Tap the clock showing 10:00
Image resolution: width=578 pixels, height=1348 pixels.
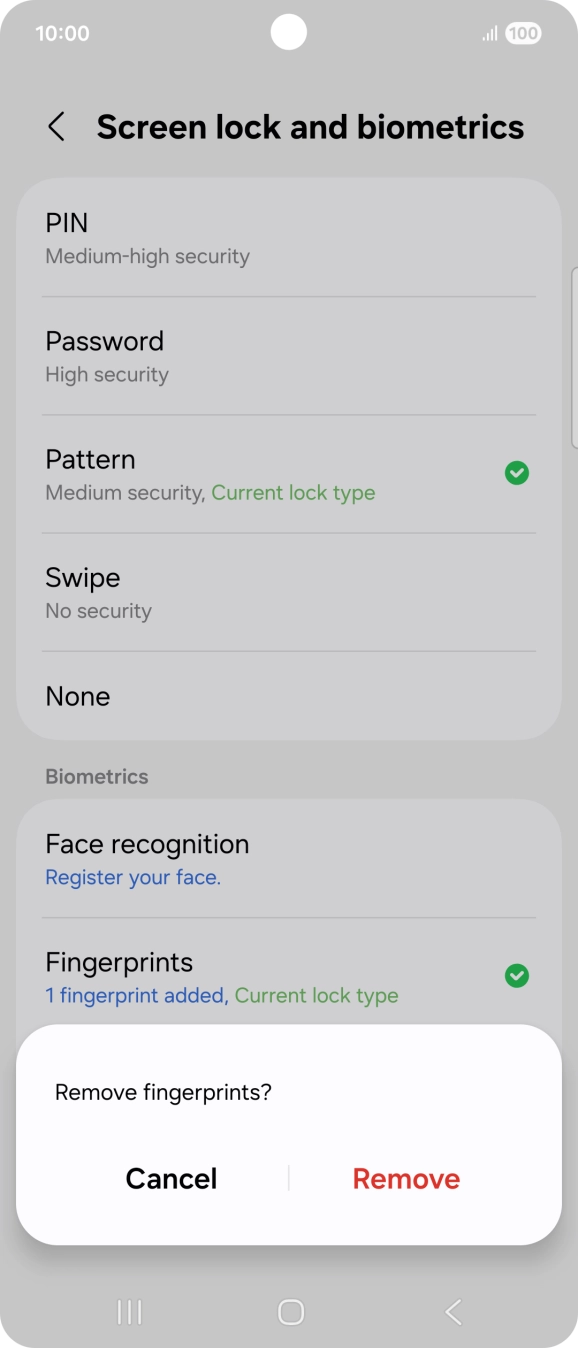[x=62, y=33]
